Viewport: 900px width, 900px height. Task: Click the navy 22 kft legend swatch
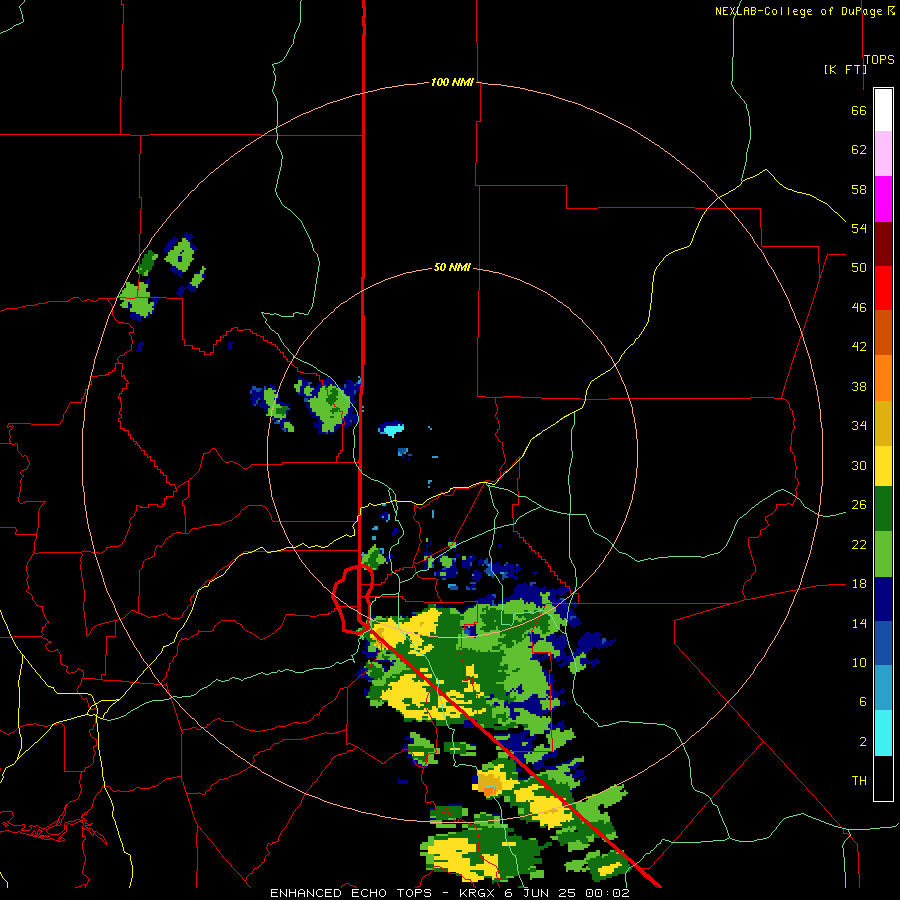coord(883,599)
